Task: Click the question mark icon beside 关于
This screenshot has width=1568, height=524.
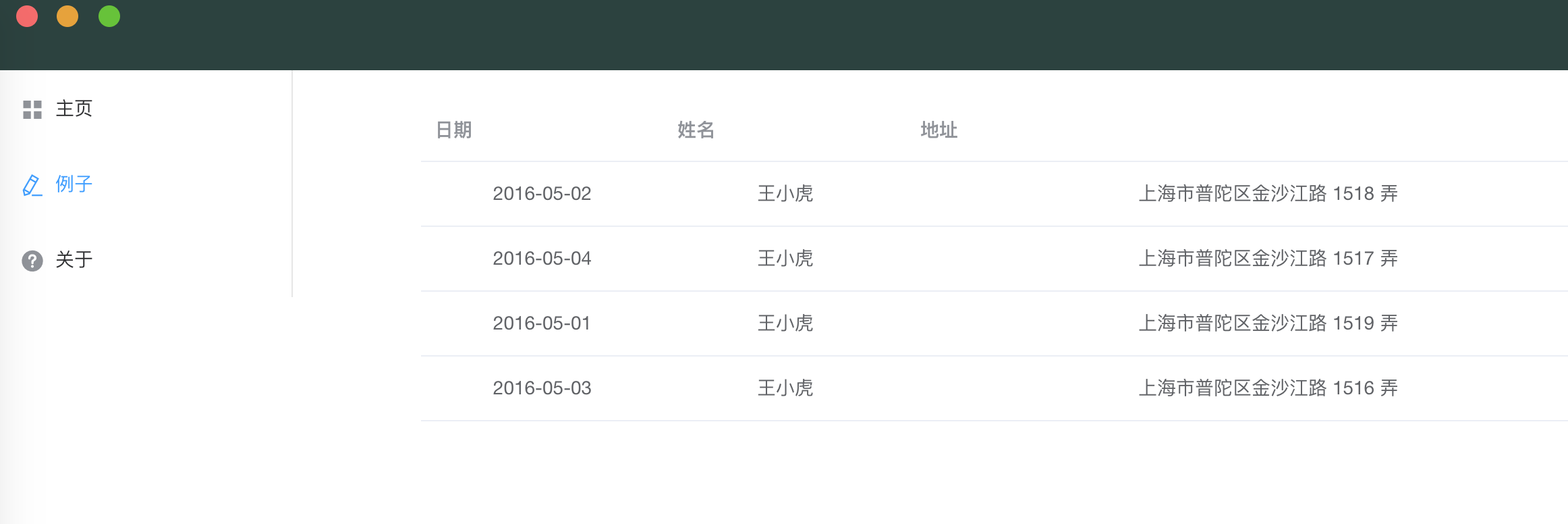Action: coord(32,259)
